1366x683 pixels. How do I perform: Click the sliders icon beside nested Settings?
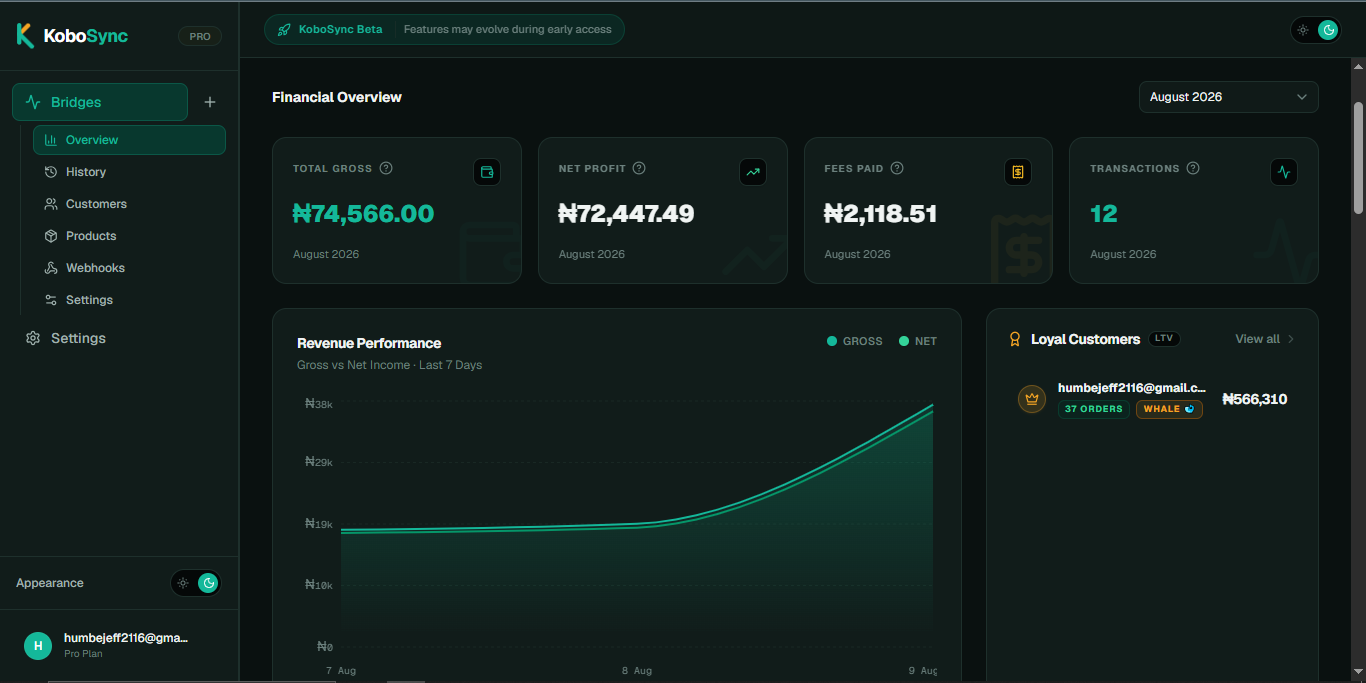51,300
